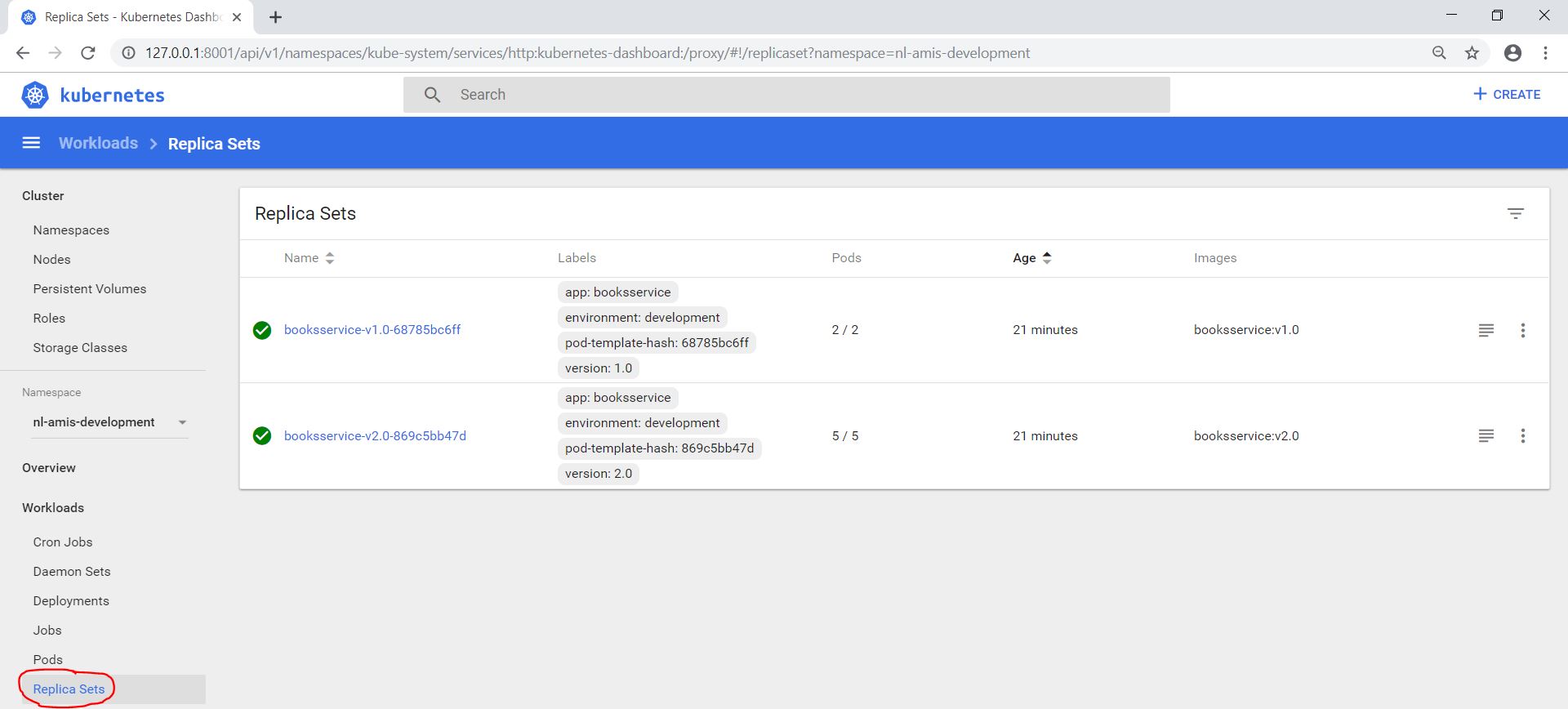Open the hamburger navigation menu
1568x709 pixels.
tap(31, 143)
